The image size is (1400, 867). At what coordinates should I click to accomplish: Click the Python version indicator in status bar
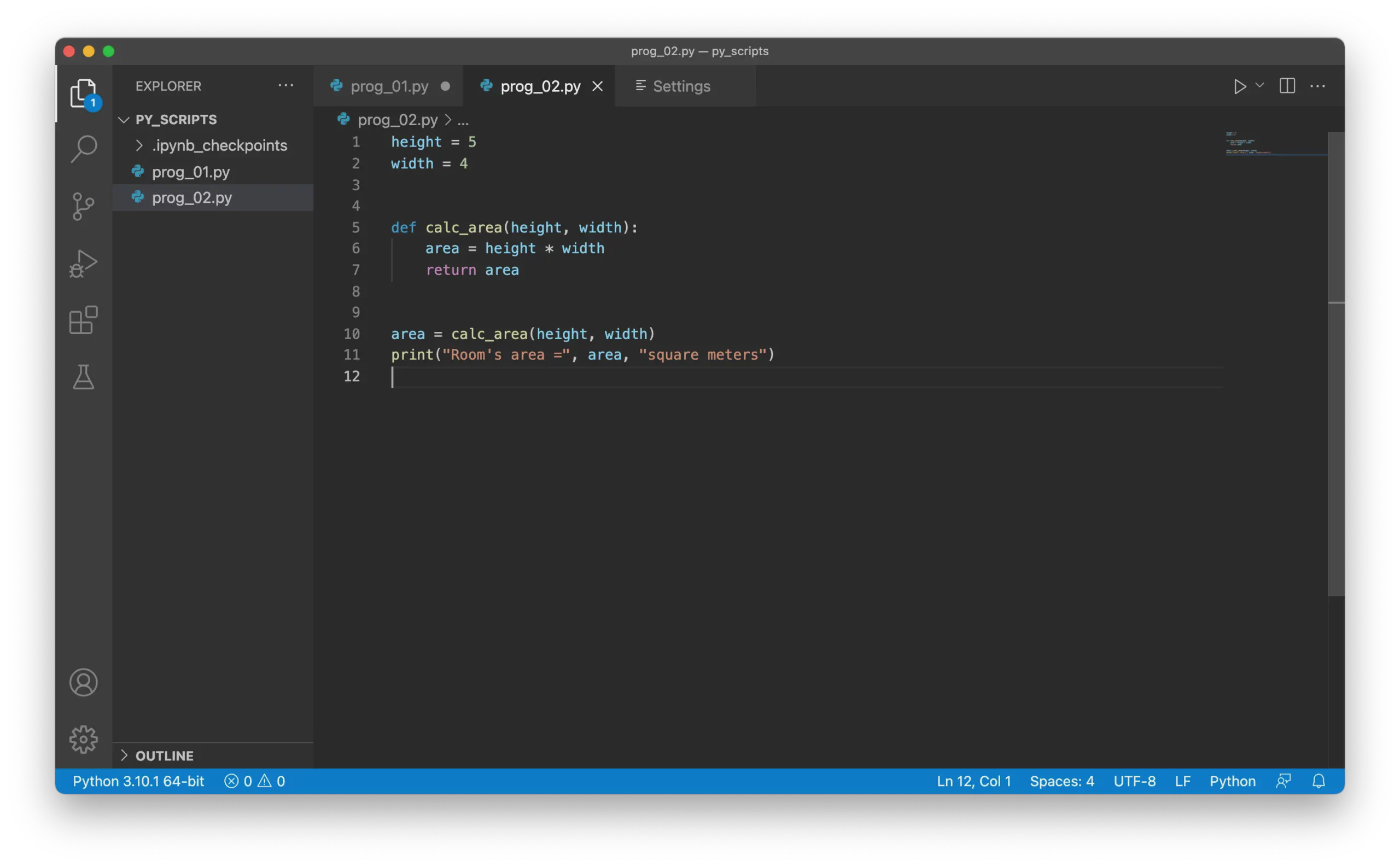(x=138, y=781)
